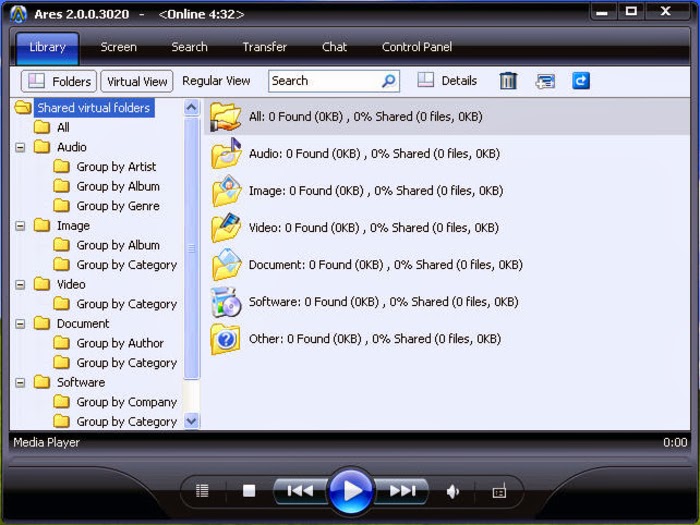Switch to Regular View

(x=216, y=81)
